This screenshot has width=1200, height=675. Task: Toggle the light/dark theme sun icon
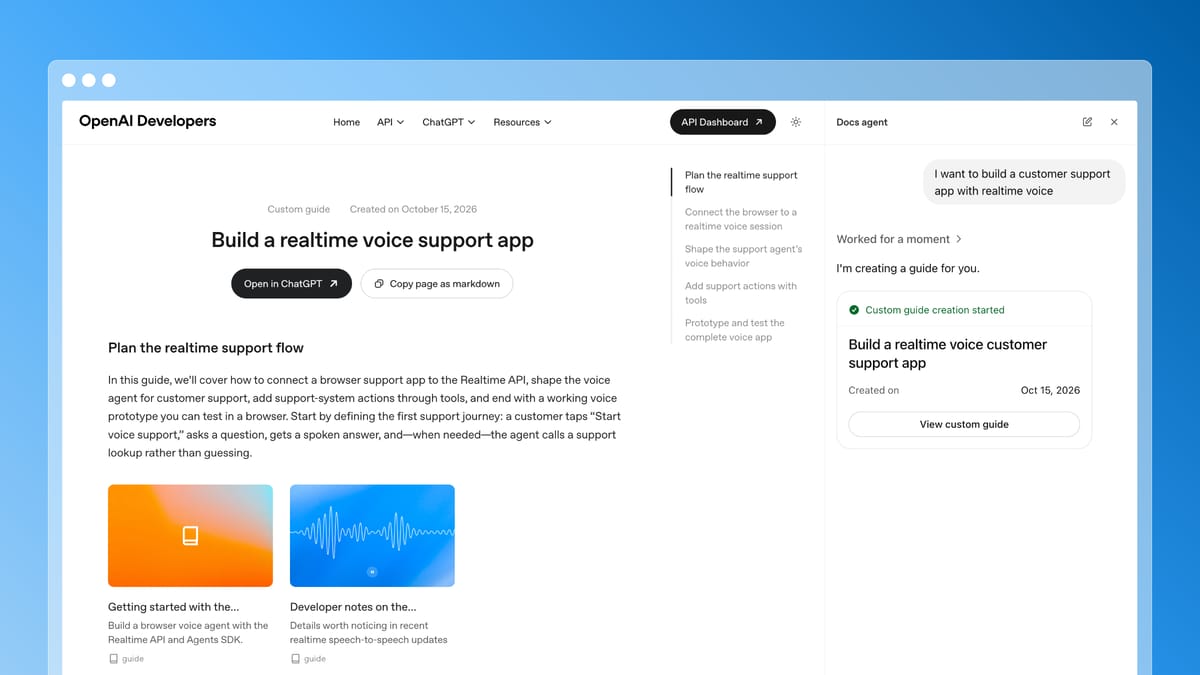pyautogui.click(x=796, y=122)
